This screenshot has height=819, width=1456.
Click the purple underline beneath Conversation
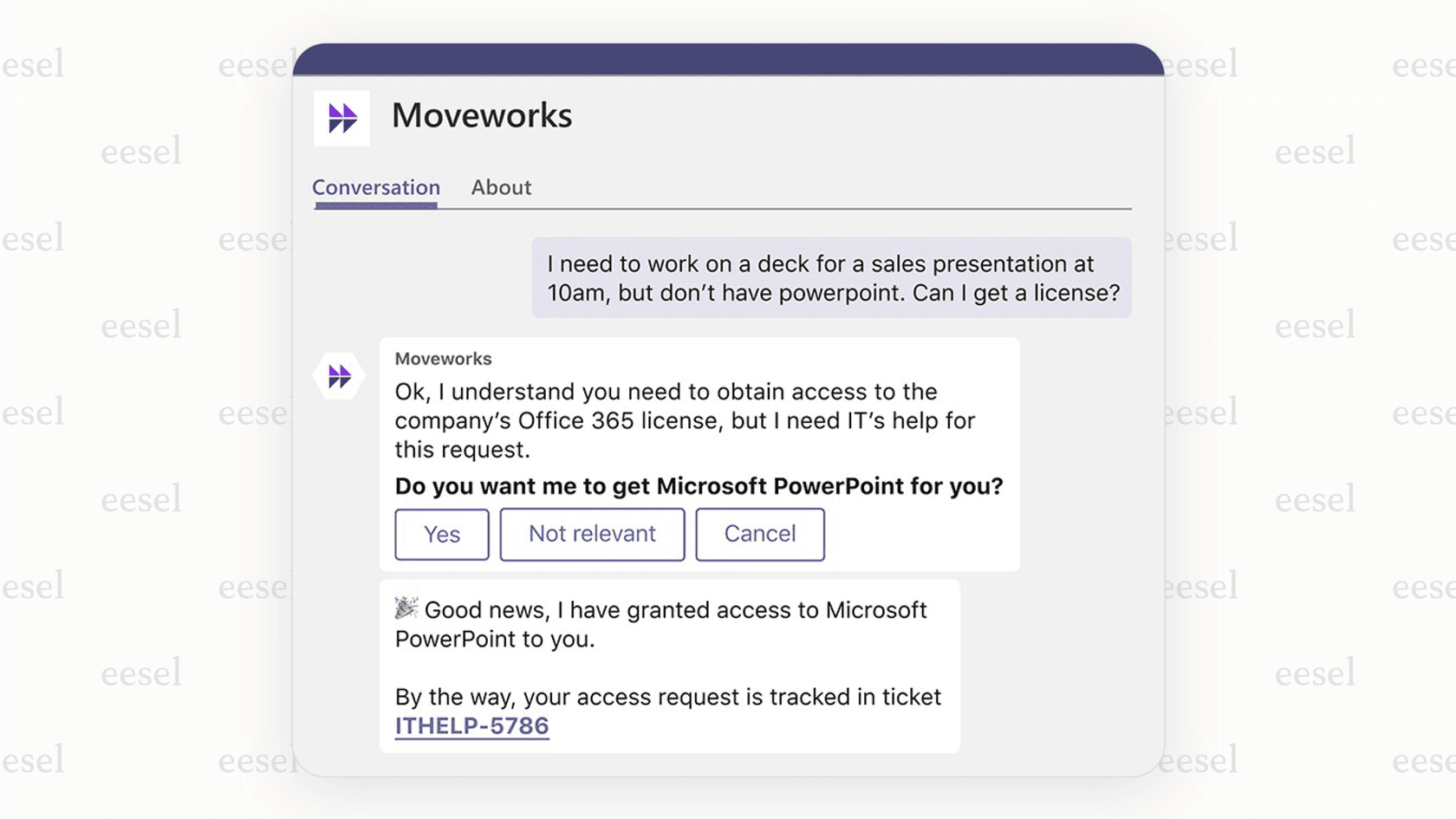coord(375,206)
